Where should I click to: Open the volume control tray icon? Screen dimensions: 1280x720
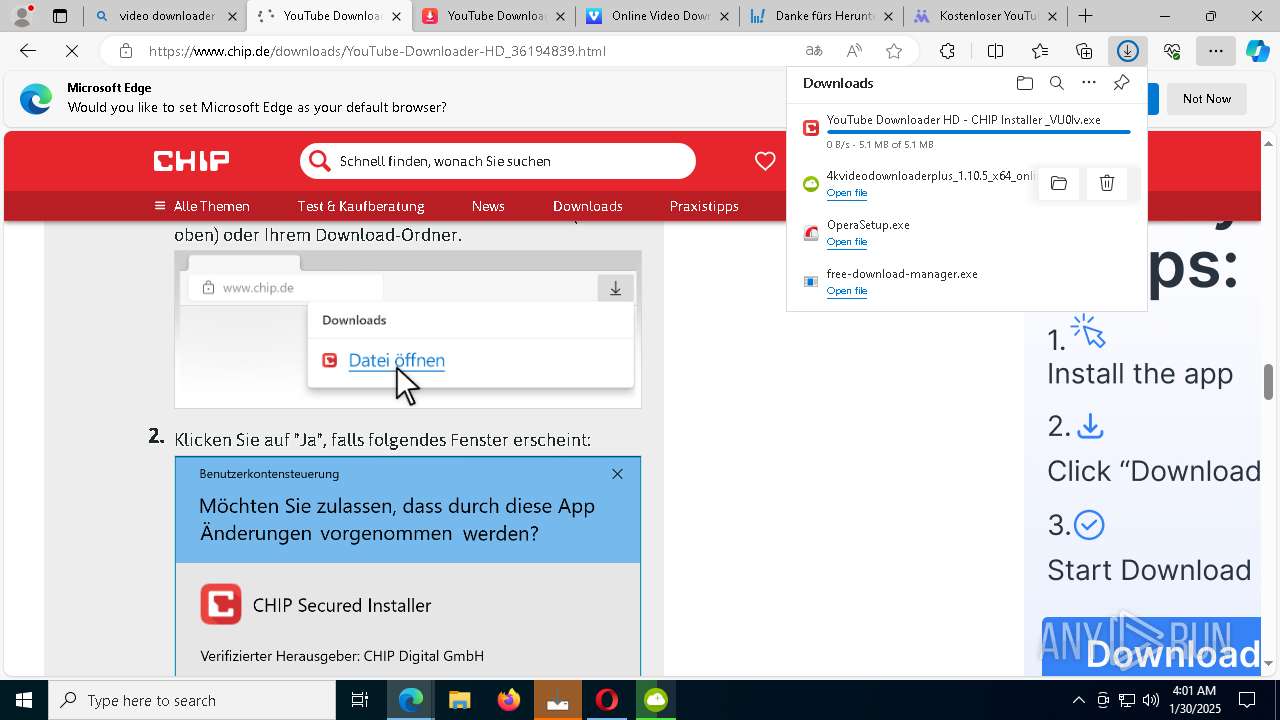(x=1150, y=700)
